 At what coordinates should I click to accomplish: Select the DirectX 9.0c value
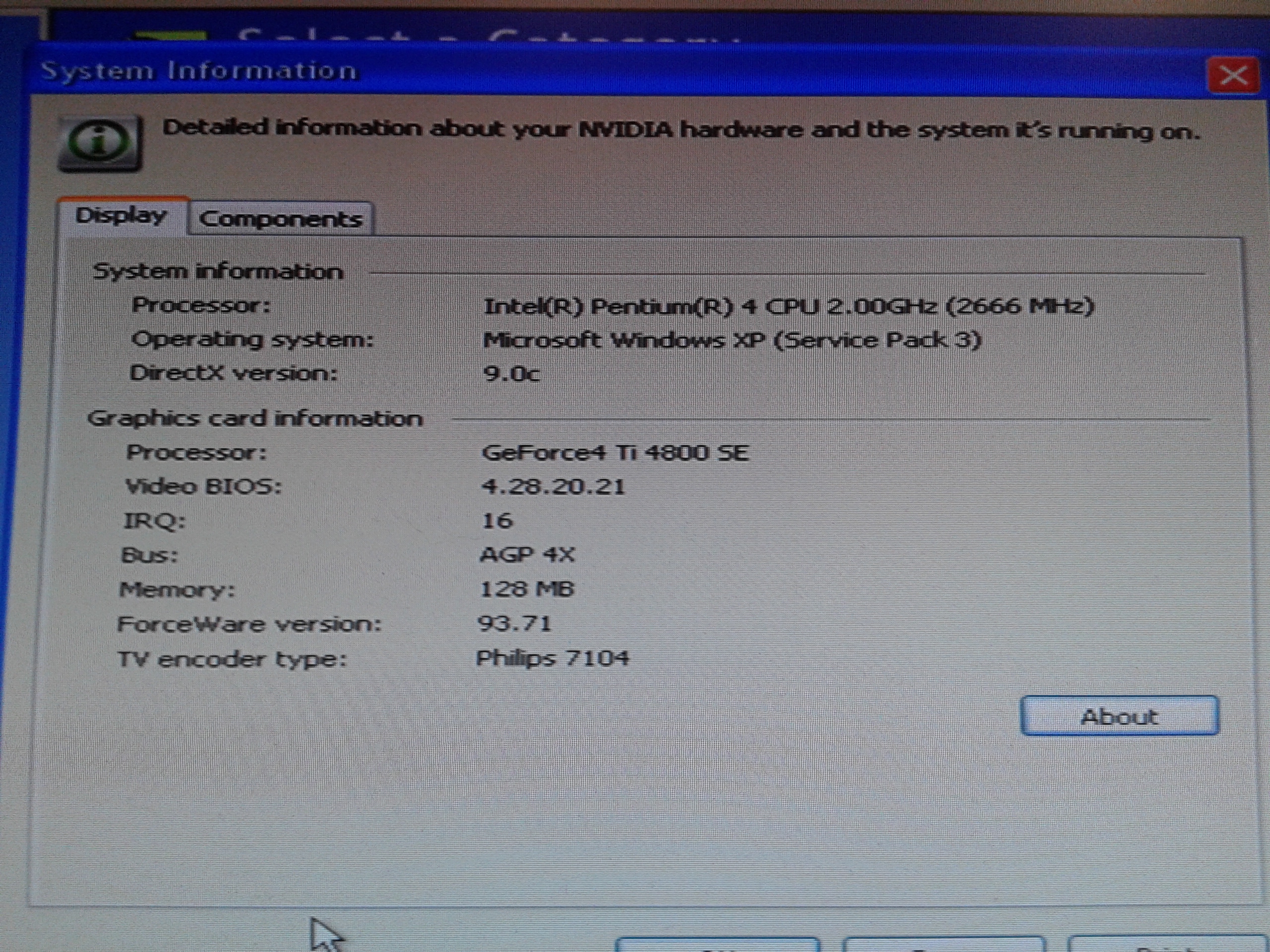(511, 373)
